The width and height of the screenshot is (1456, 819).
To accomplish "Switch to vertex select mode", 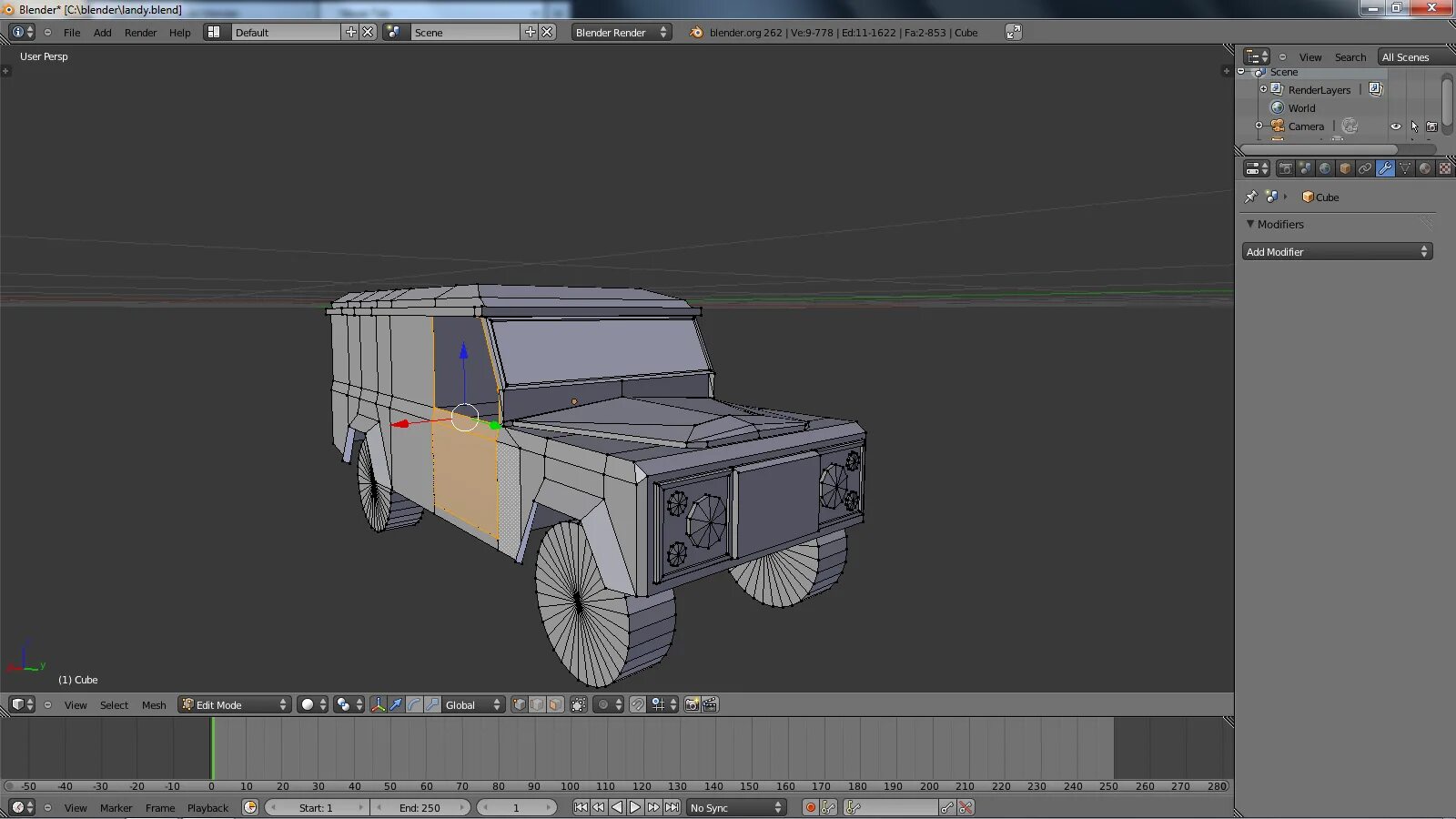I will [519, 704].
